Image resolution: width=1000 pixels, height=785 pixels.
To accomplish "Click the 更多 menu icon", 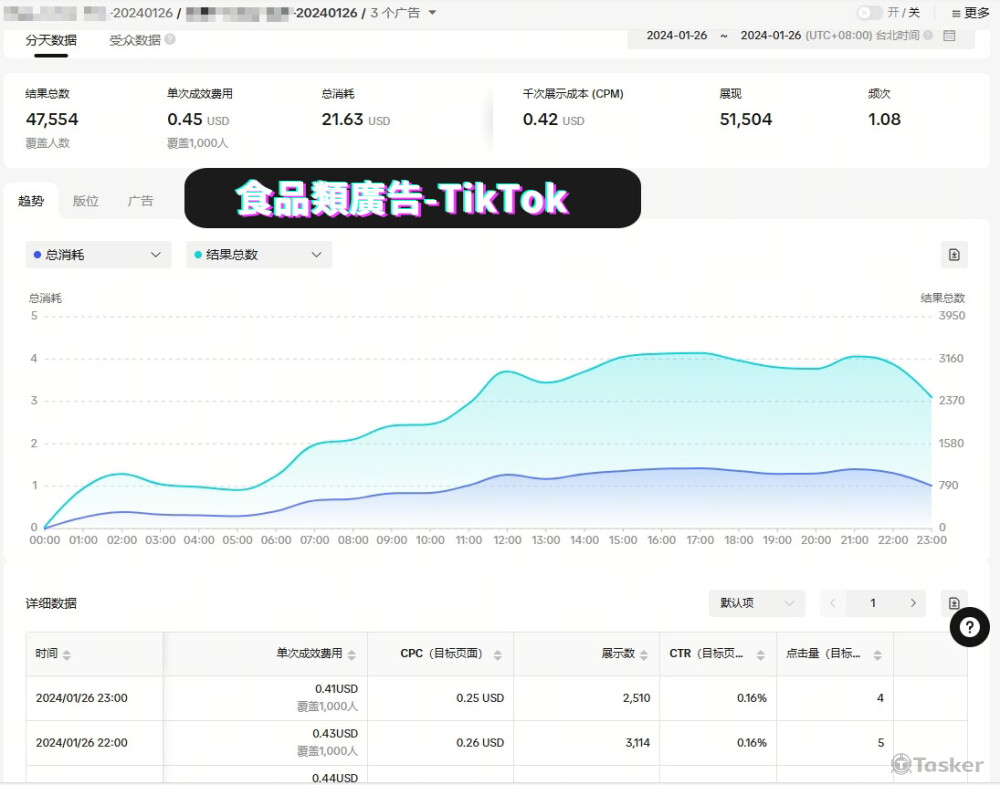I will click(x=956, y=13).
